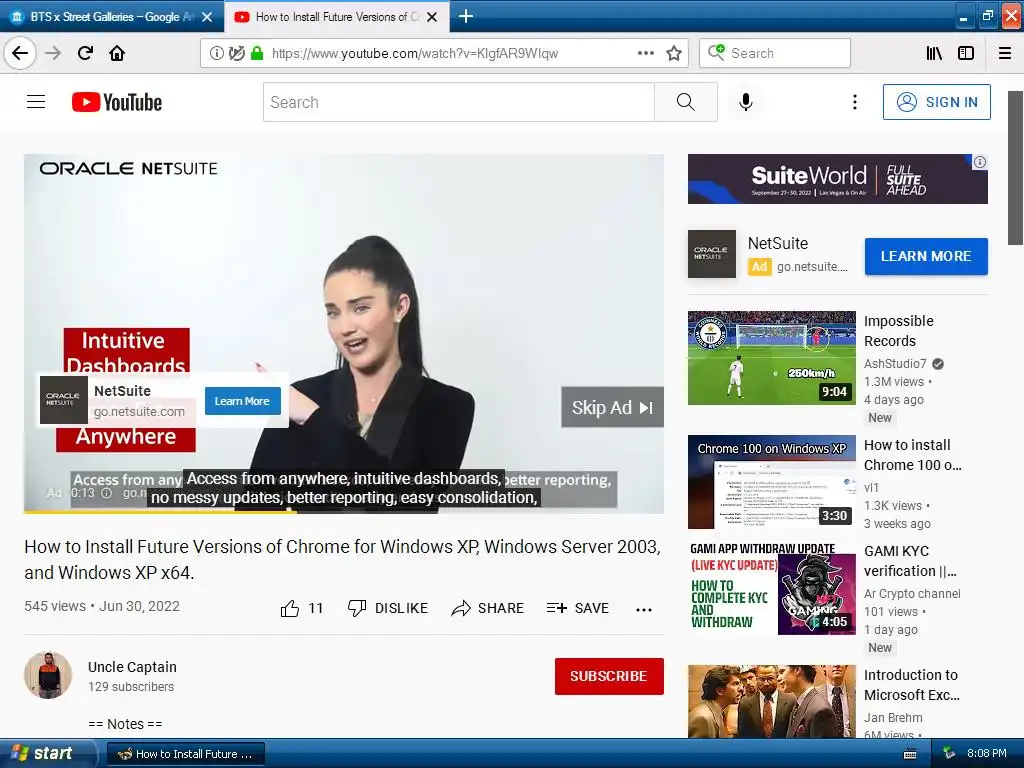The height and width of the screenshot is (768, 1024).
Task: Go to YouTube home via logo
Action: coord(117,102)
